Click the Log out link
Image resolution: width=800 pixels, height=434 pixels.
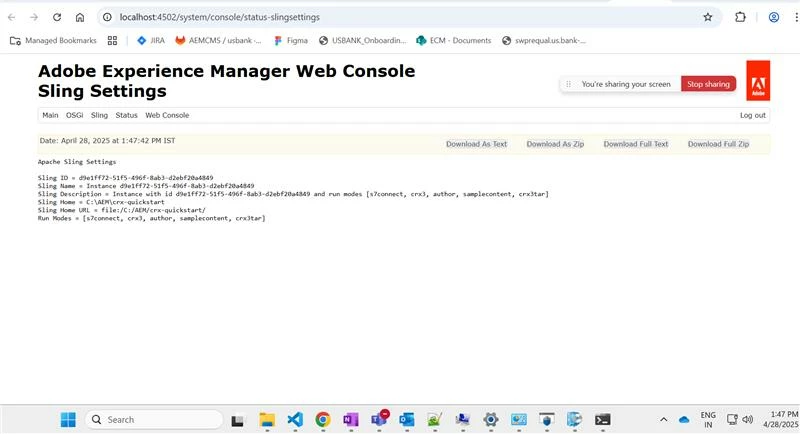(753, 115)
